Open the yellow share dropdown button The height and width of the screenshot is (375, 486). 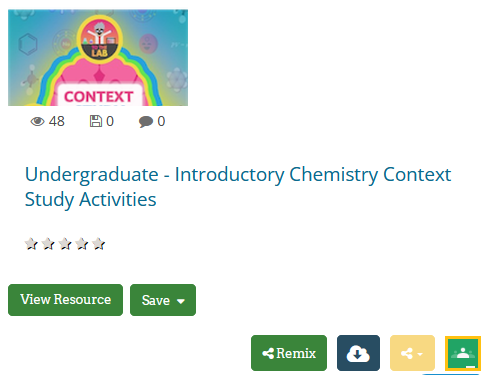tap(412, 353)
